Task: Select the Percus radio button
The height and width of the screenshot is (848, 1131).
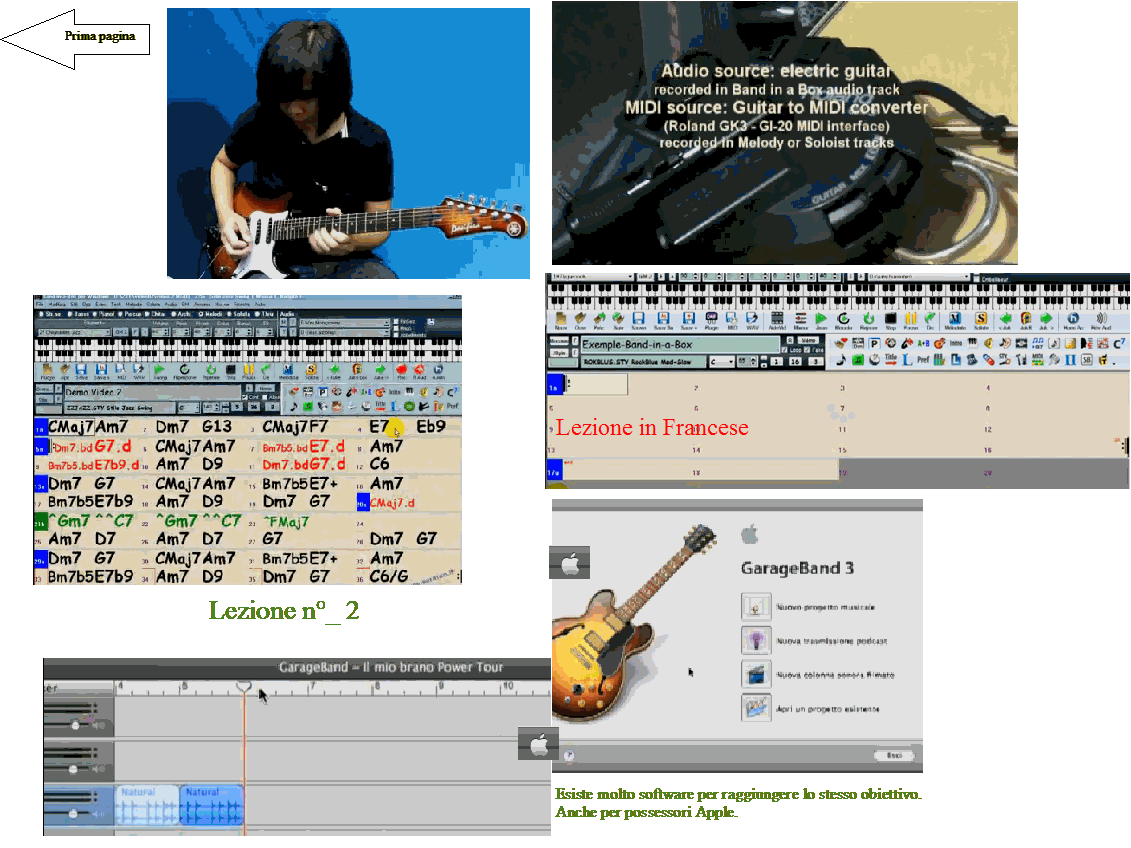Action: [x=120, y=314]
